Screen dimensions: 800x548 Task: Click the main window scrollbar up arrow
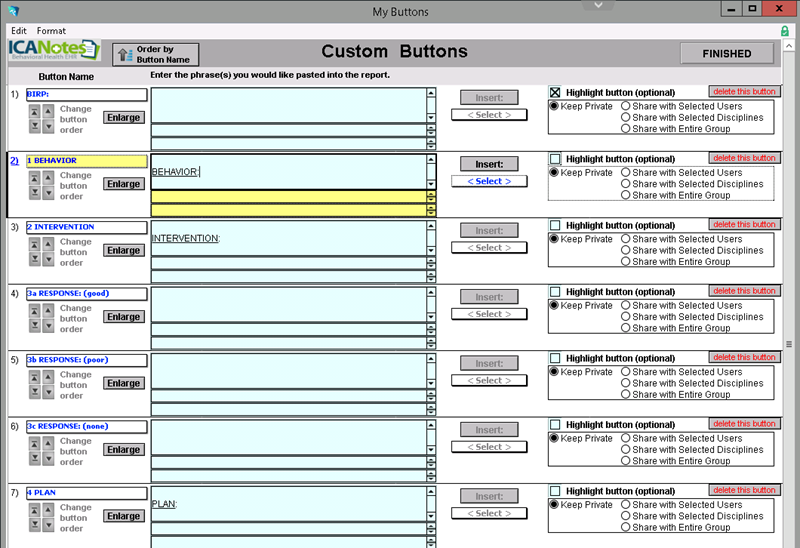[789, 46]
